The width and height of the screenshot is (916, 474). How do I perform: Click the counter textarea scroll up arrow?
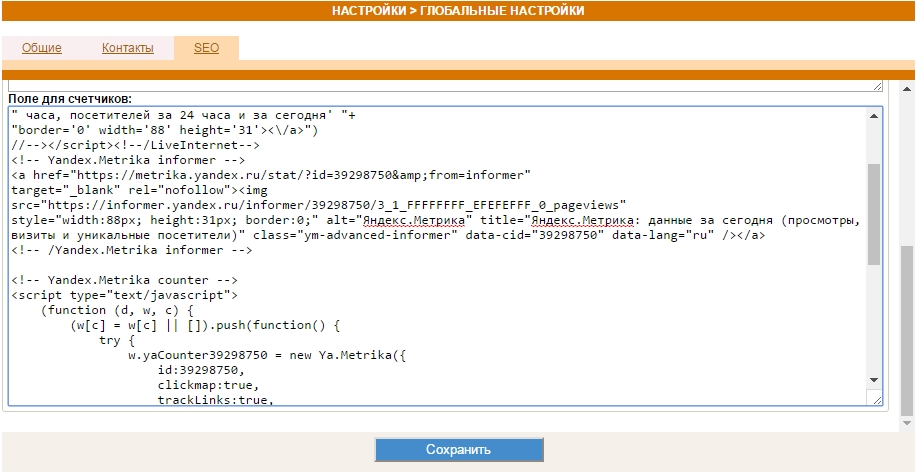(874, 116)
